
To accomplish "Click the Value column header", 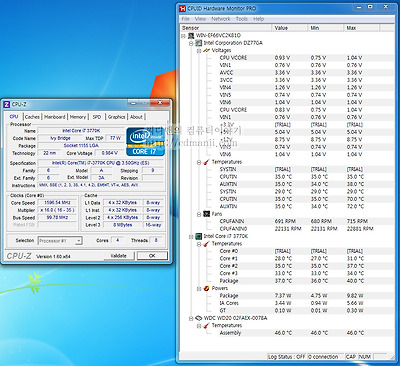I will (290, 28).
